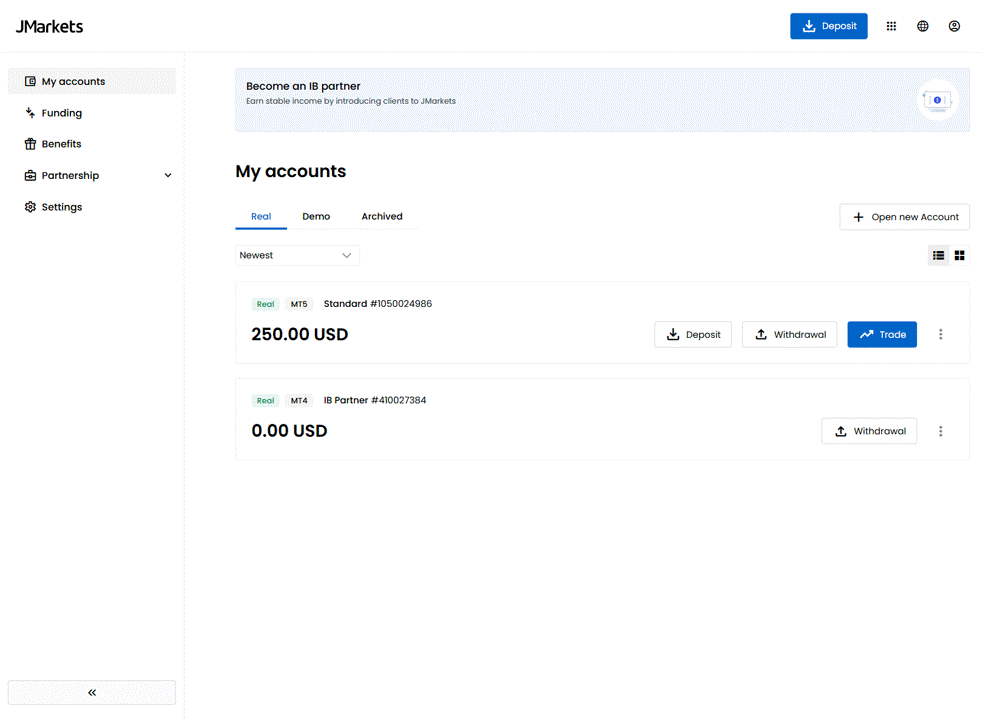Click the globe language icon
Viewport: 983px width, 720px height.
[x=922, y=26]
